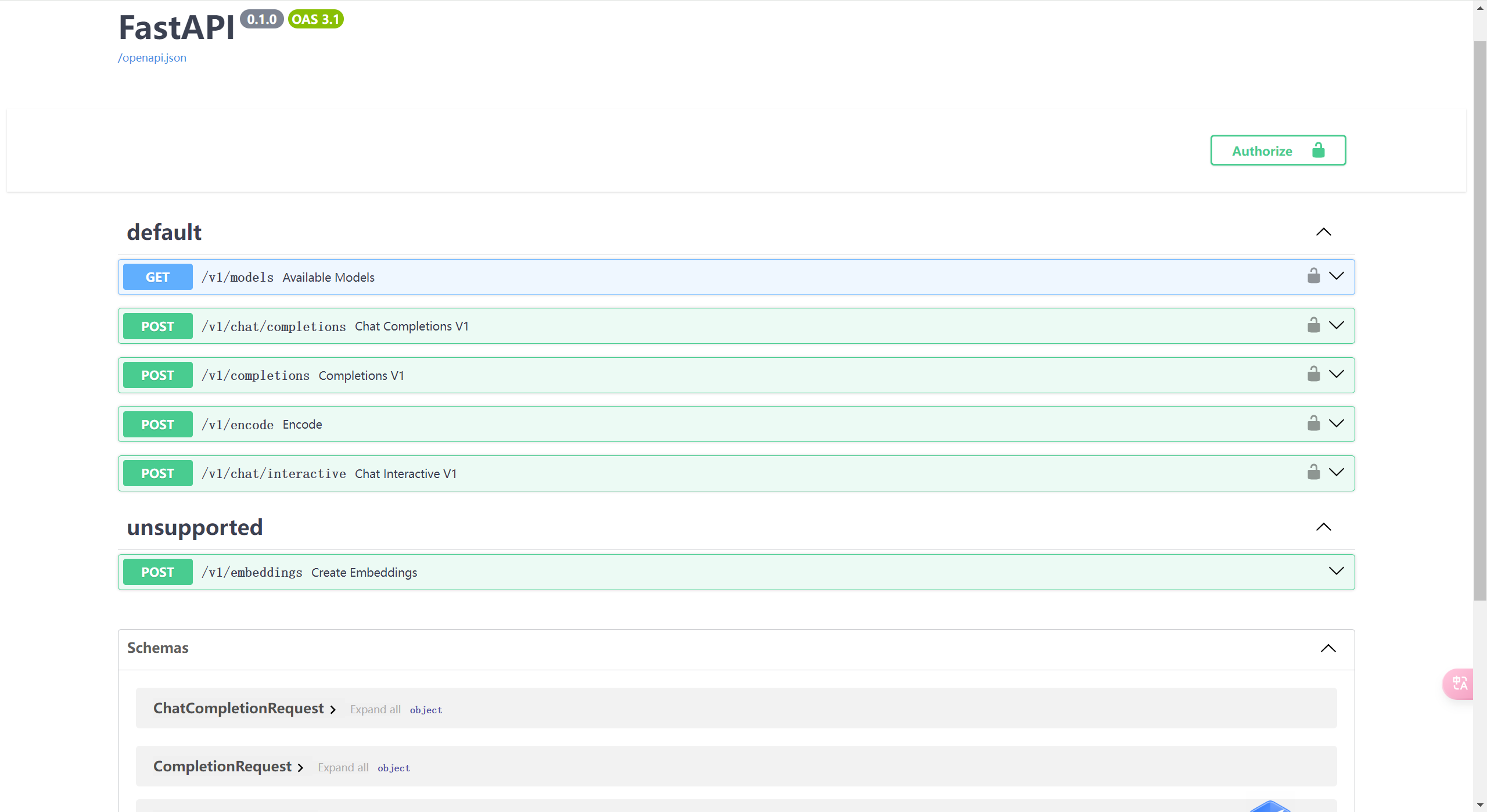Click lock icon on /v1/chat/interactive row
This screenshot has height=812, width=1487.
tap(1313, 472)
